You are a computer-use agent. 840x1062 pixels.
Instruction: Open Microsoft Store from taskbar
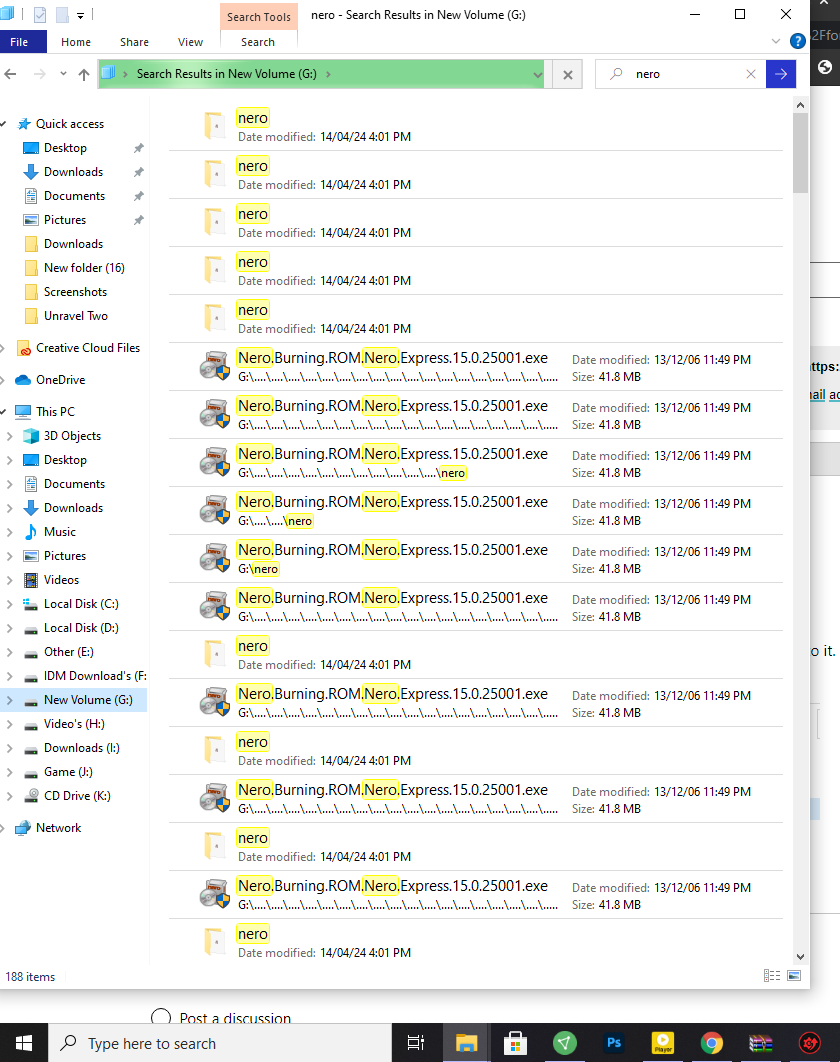pos(516,1043)
